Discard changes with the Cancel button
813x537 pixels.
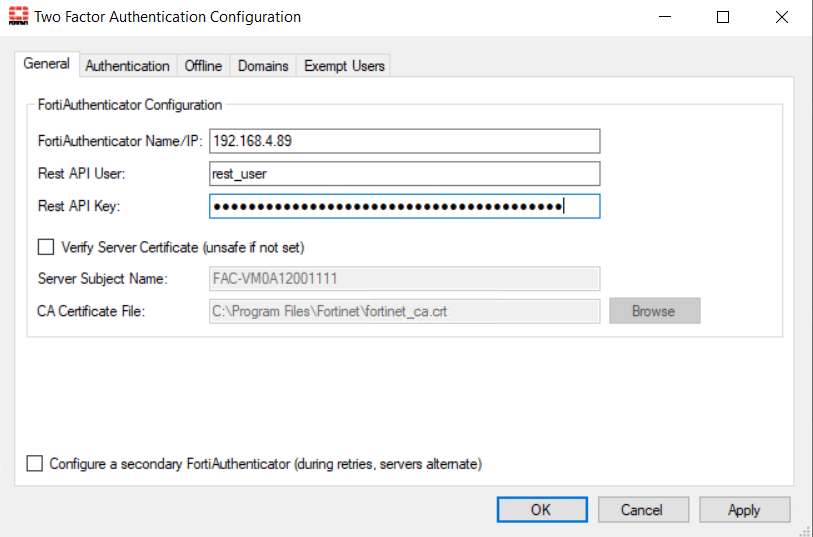(x=641, y=510)
